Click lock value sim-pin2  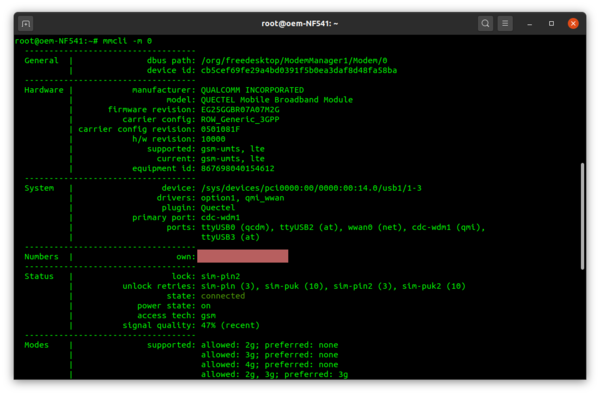220,276
